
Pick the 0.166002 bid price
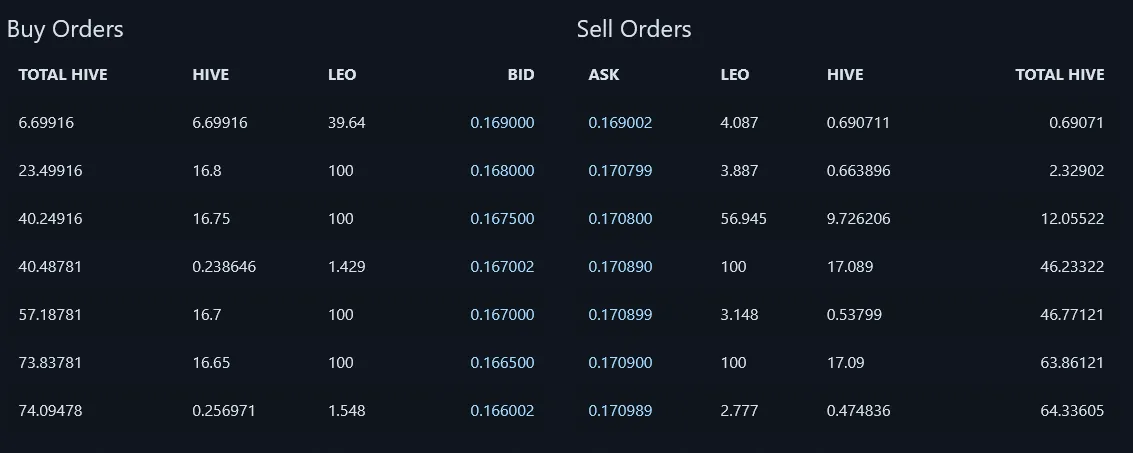[502, 410]
